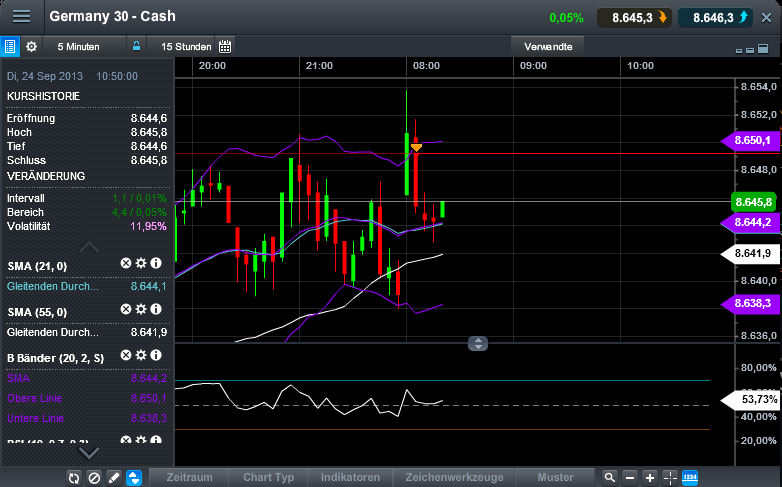The width and height of the screenshot is (782, 487).
Task: Zoom in with the plus button
Action: tap(650, 478)
